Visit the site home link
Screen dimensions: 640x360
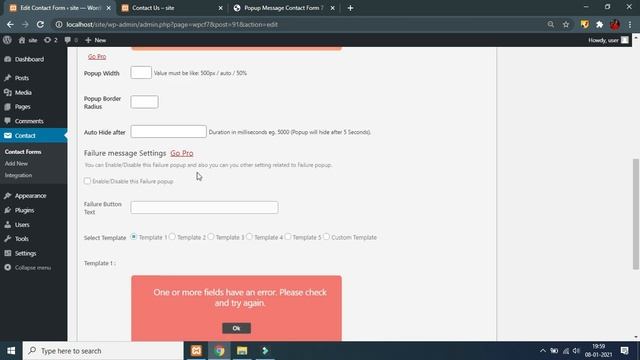(x=28, y=40)
